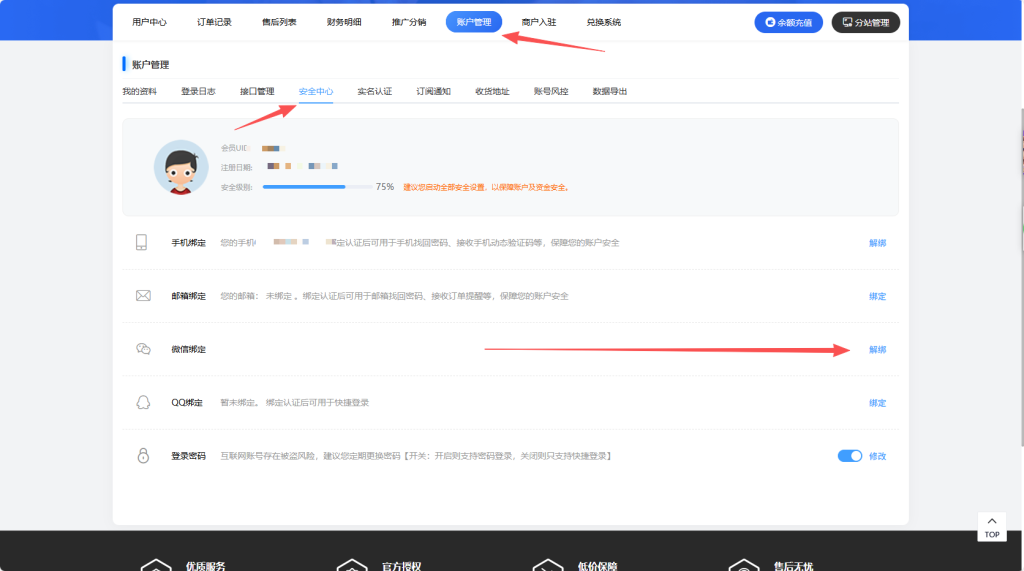Click the email envelope icon

[142, 296]
